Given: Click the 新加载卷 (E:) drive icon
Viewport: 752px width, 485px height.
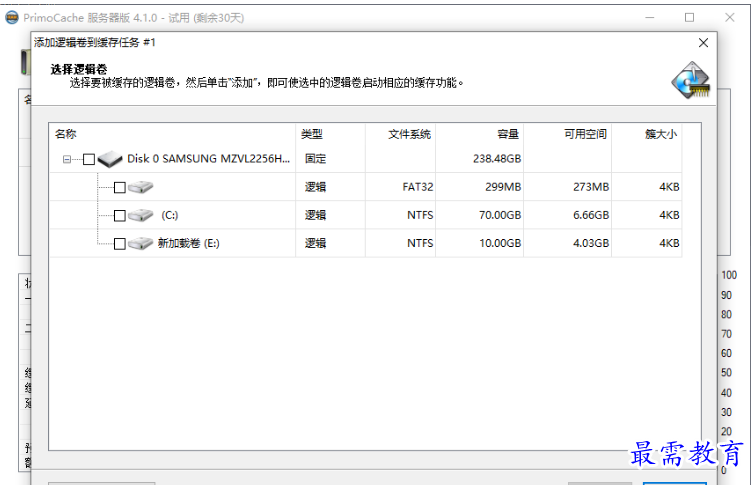Looking at the screenshot, I should tap(141, 243).
